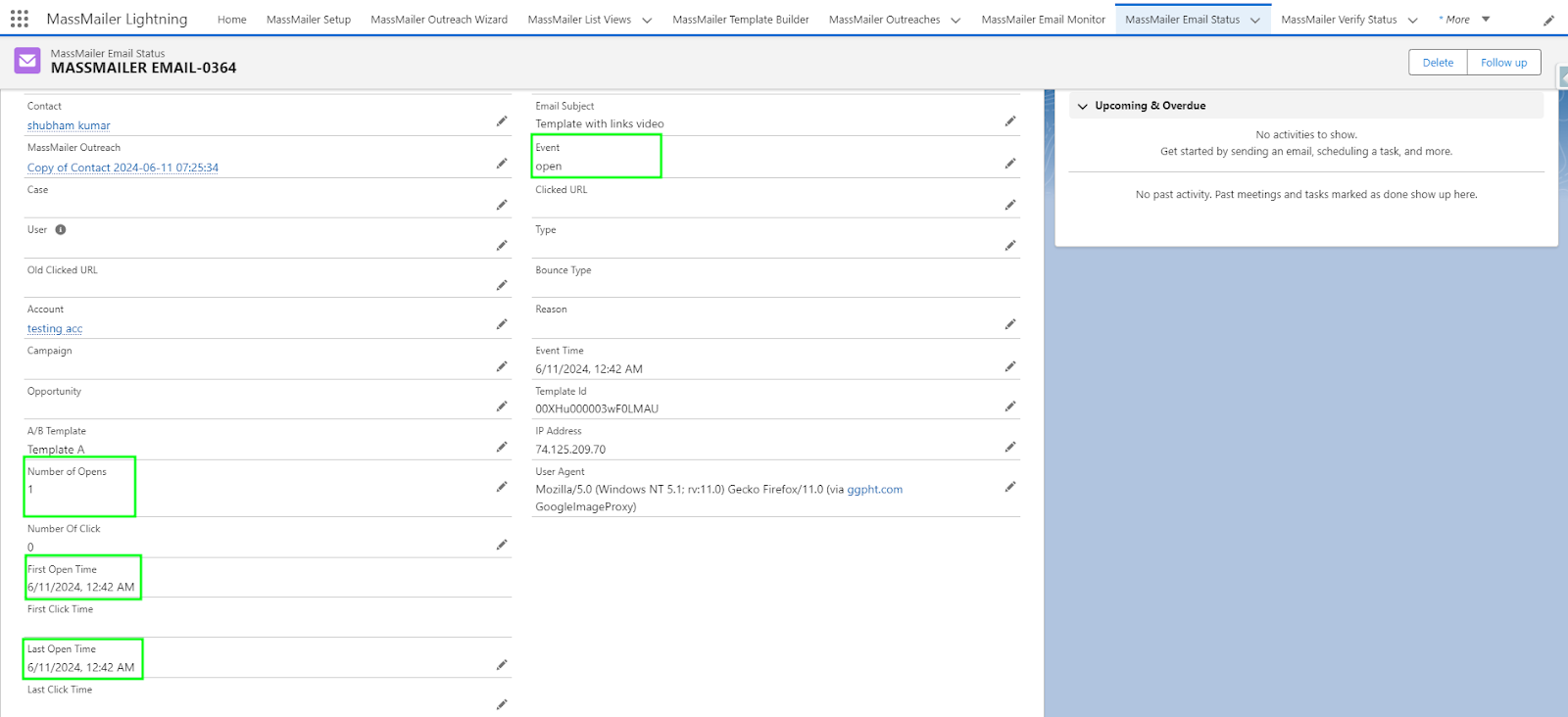Screen dimensions: 1568x717
Task: Edit the IP Address pencil icon
Action: pos(1010,447)
